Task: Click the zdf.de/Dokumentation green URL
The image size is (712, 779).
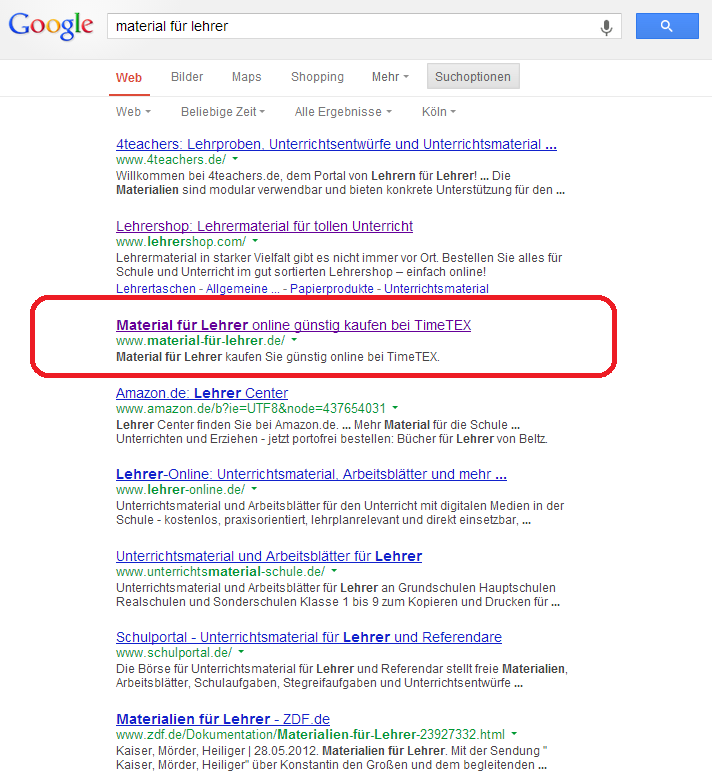Action: tap(311, 734)
